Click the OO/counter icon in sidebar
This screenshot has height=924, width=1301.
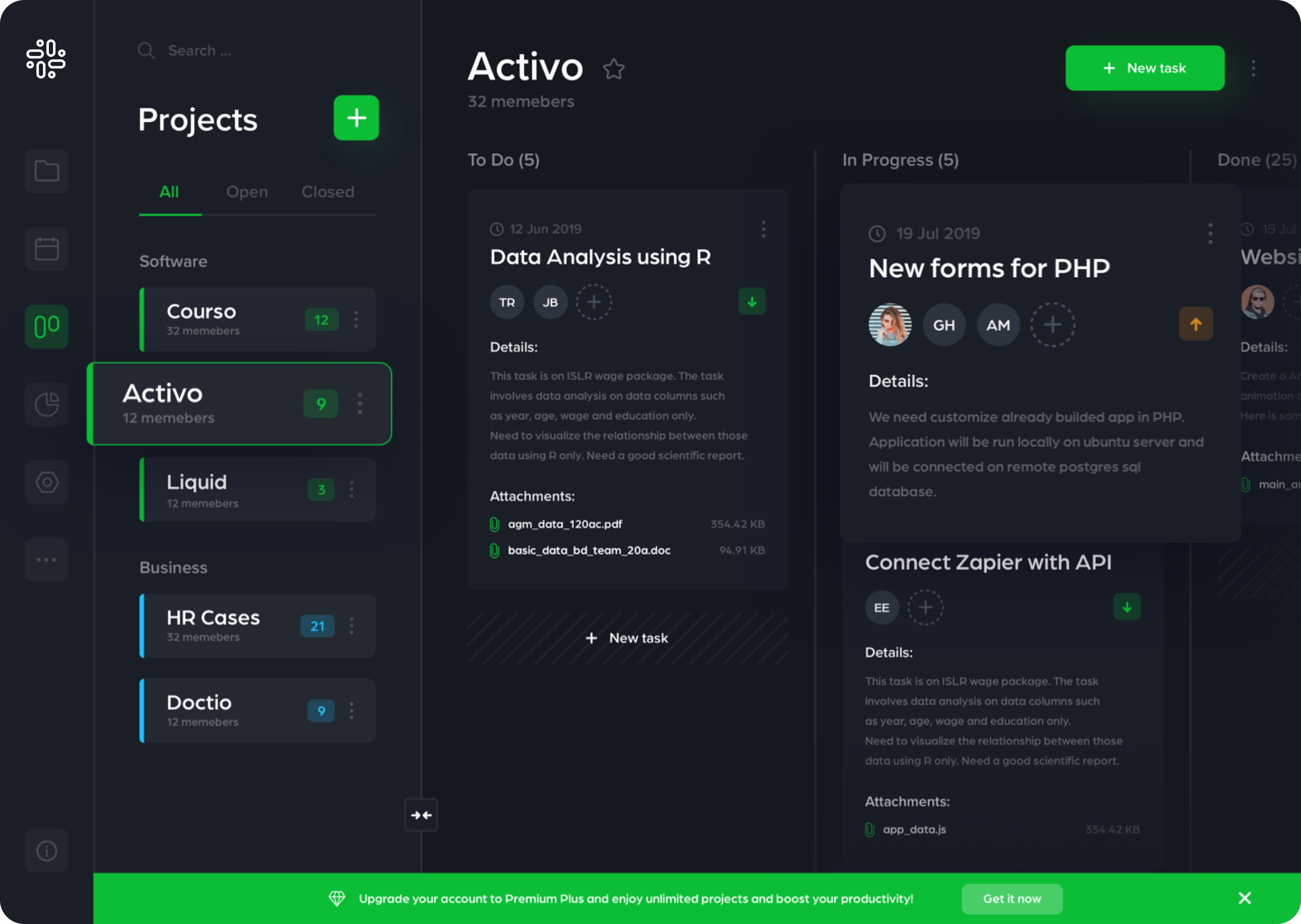pos(47,325)
